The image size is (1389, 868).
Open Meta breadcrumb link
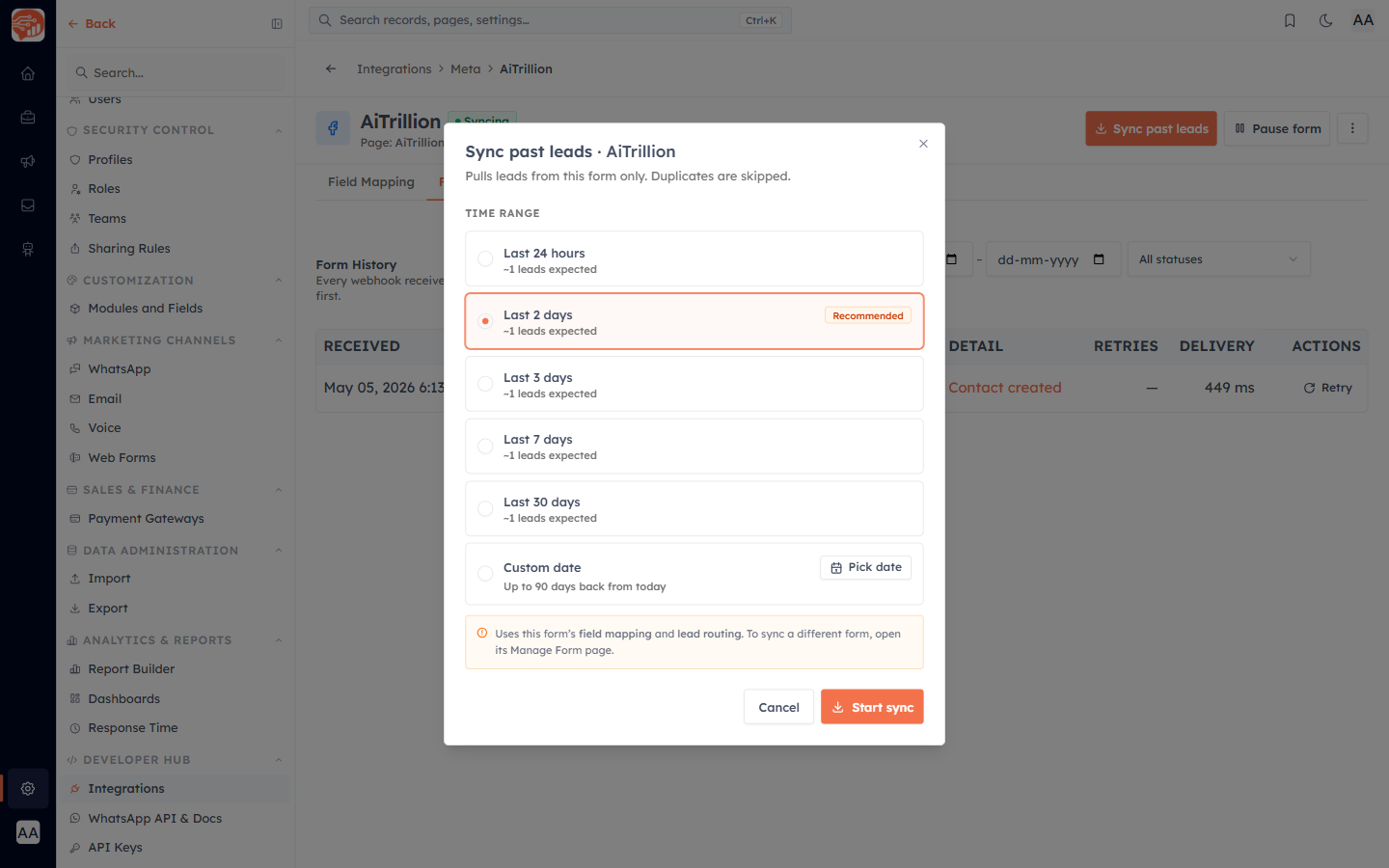[x=465, y=69]
